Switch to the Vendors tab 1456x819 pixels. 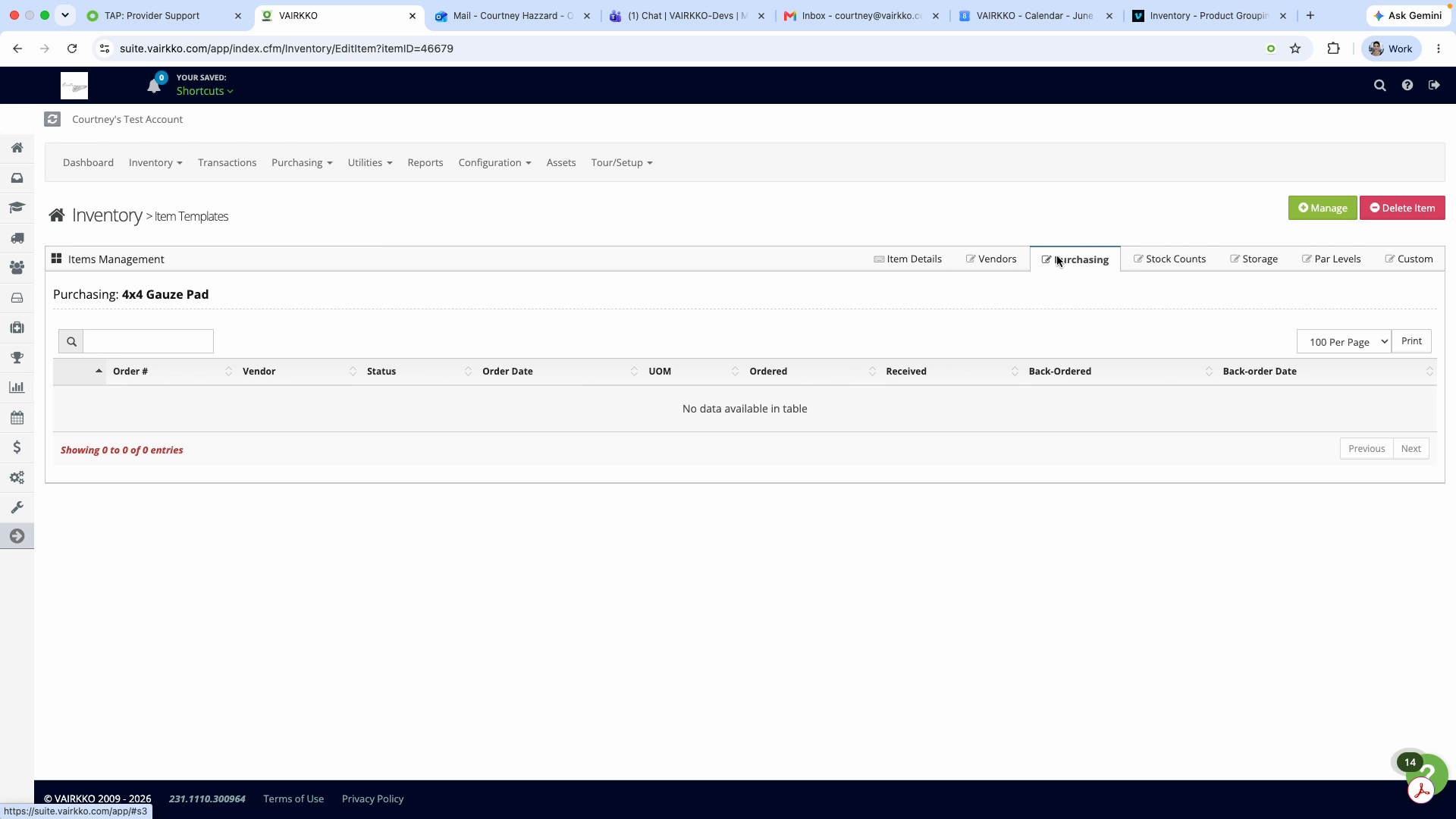pos(991,259)
